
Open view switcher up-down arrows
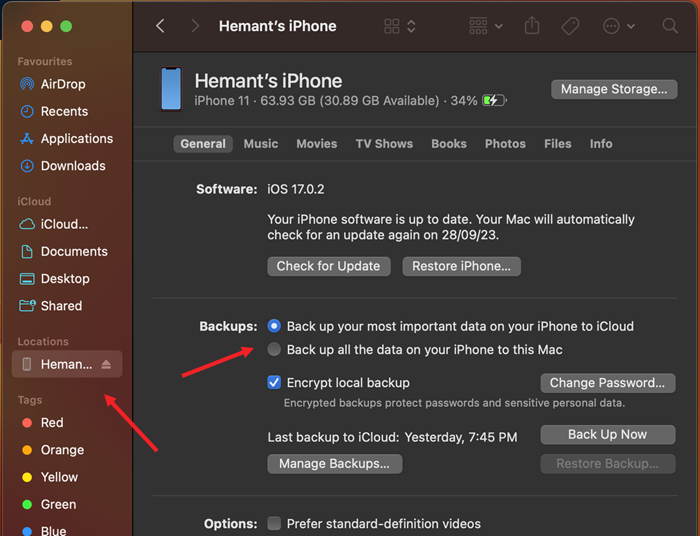[411, 26]
